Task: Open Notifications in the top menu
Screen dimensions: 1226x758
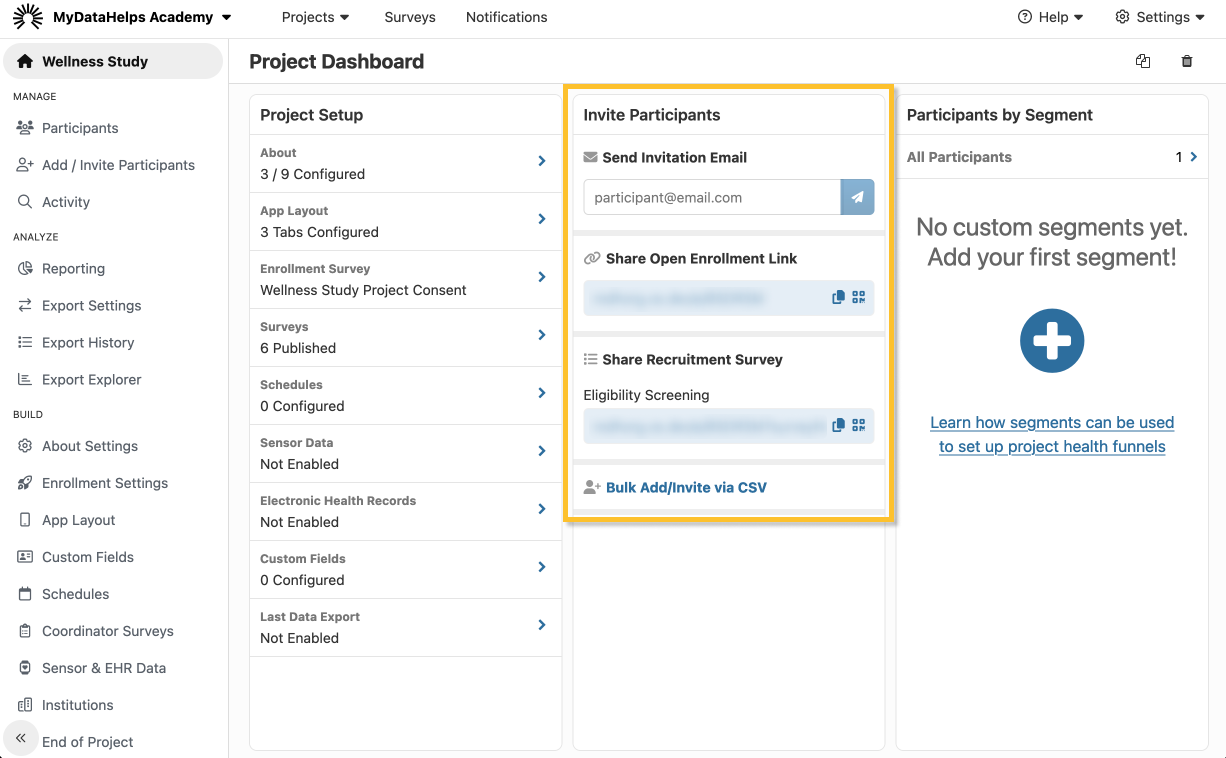Action: (506, 17)
